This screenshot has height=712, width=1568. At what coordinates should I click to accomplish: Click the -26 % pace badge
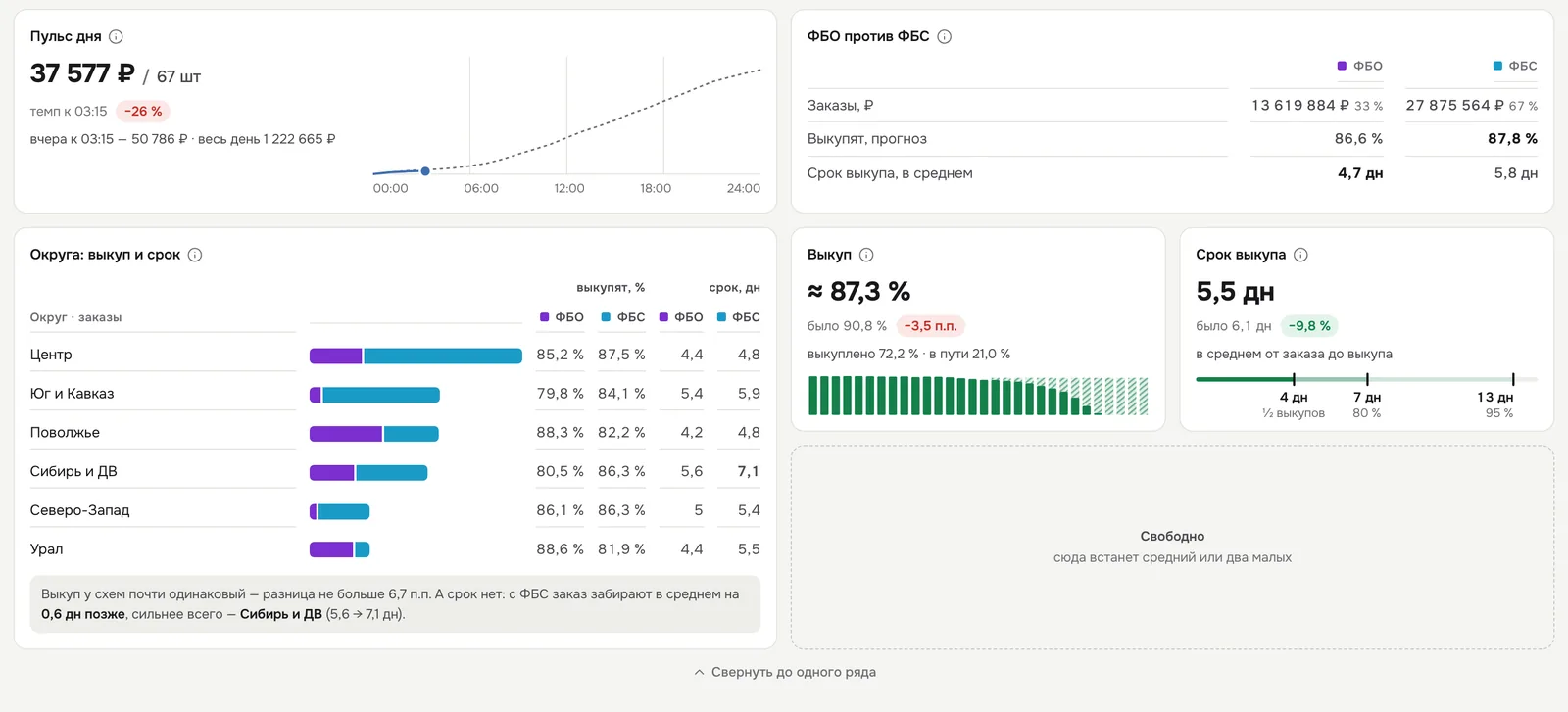coord(143,112)
